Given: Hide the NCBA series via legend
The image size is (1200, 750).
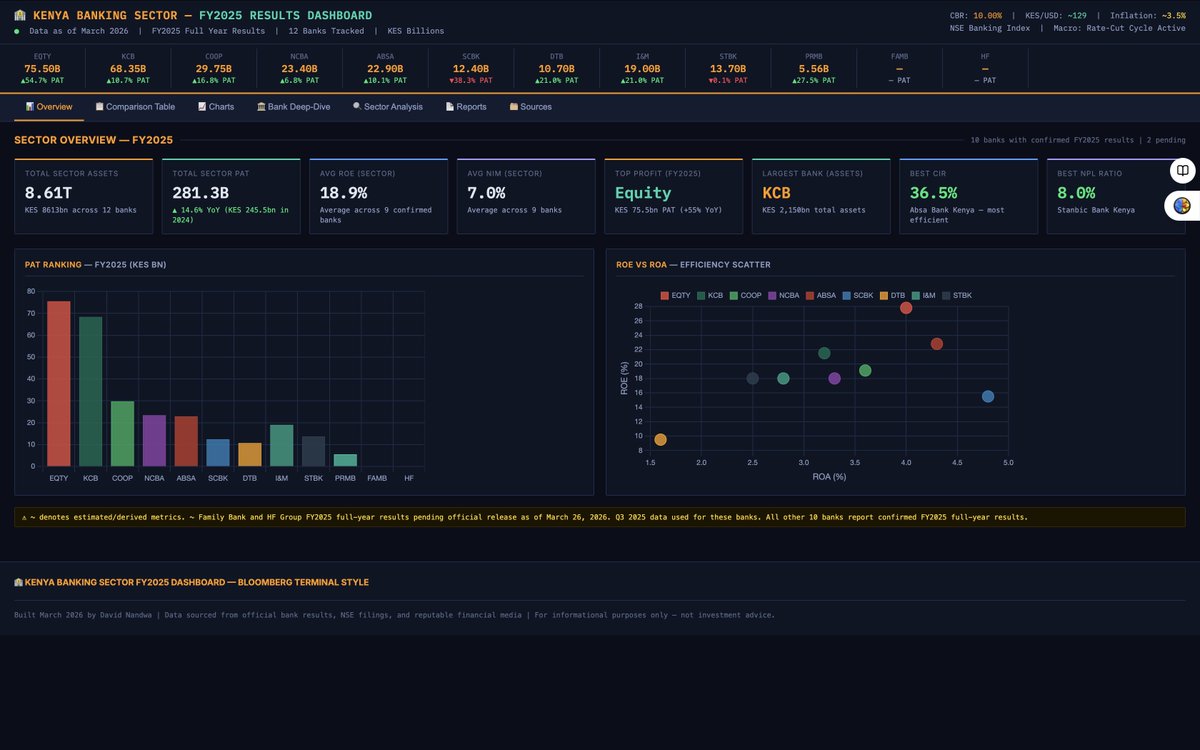Looking at the screenshot, I should pyautogui.click(x=784, y=296).
